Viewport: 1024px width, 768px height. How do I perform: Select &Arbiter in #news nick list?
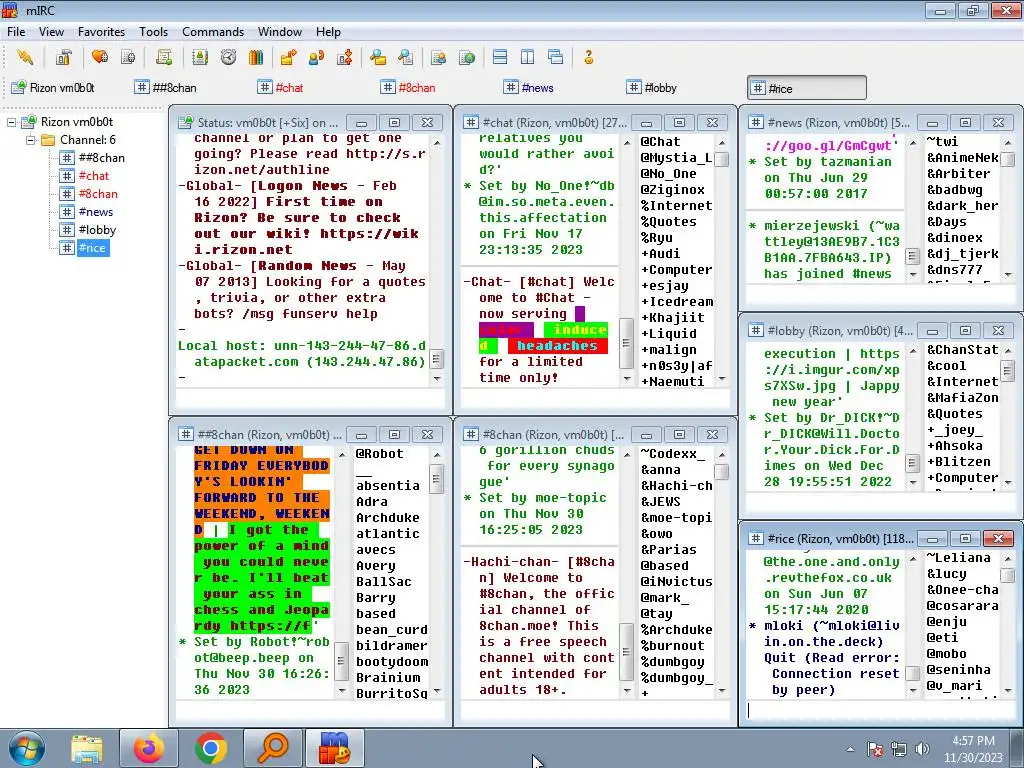click(958, 174)
